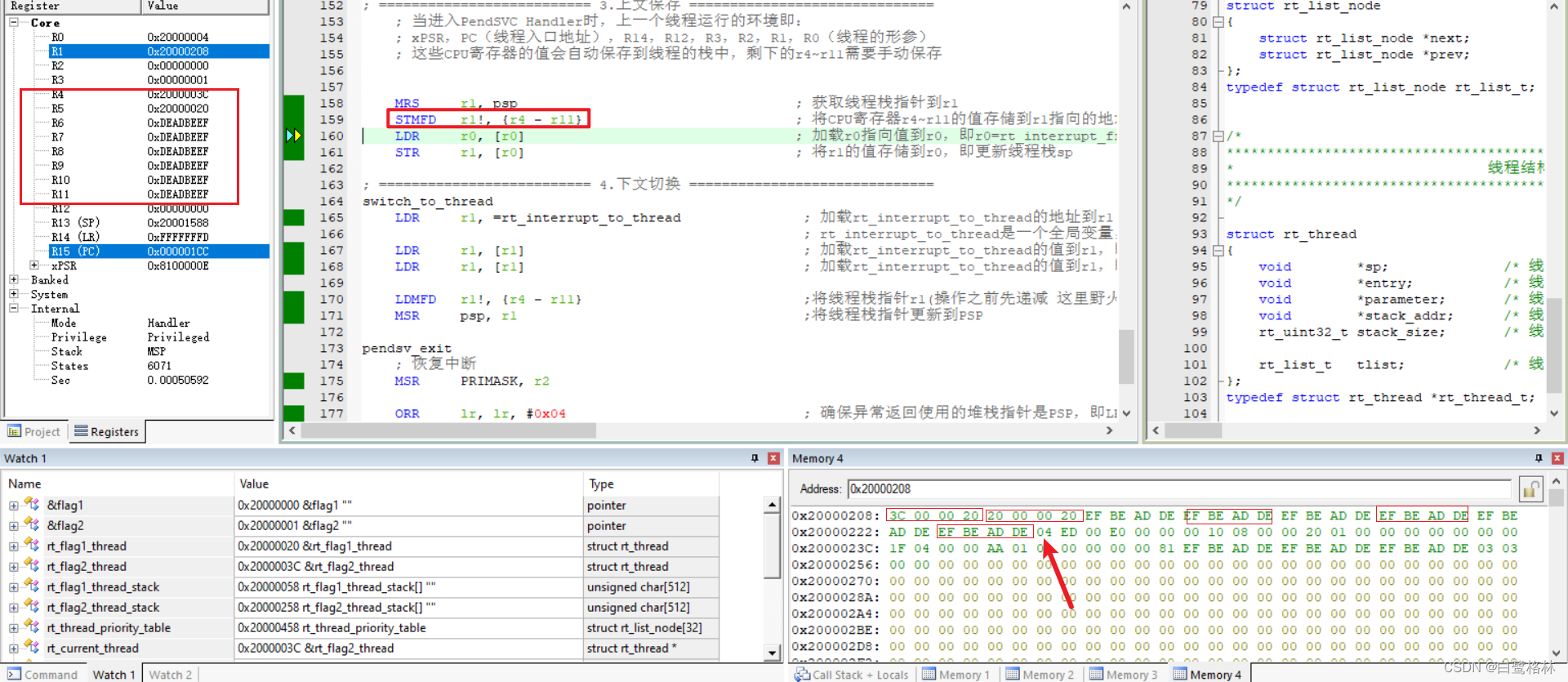Click the pendsv_exit label on line 173

point(407,348)
